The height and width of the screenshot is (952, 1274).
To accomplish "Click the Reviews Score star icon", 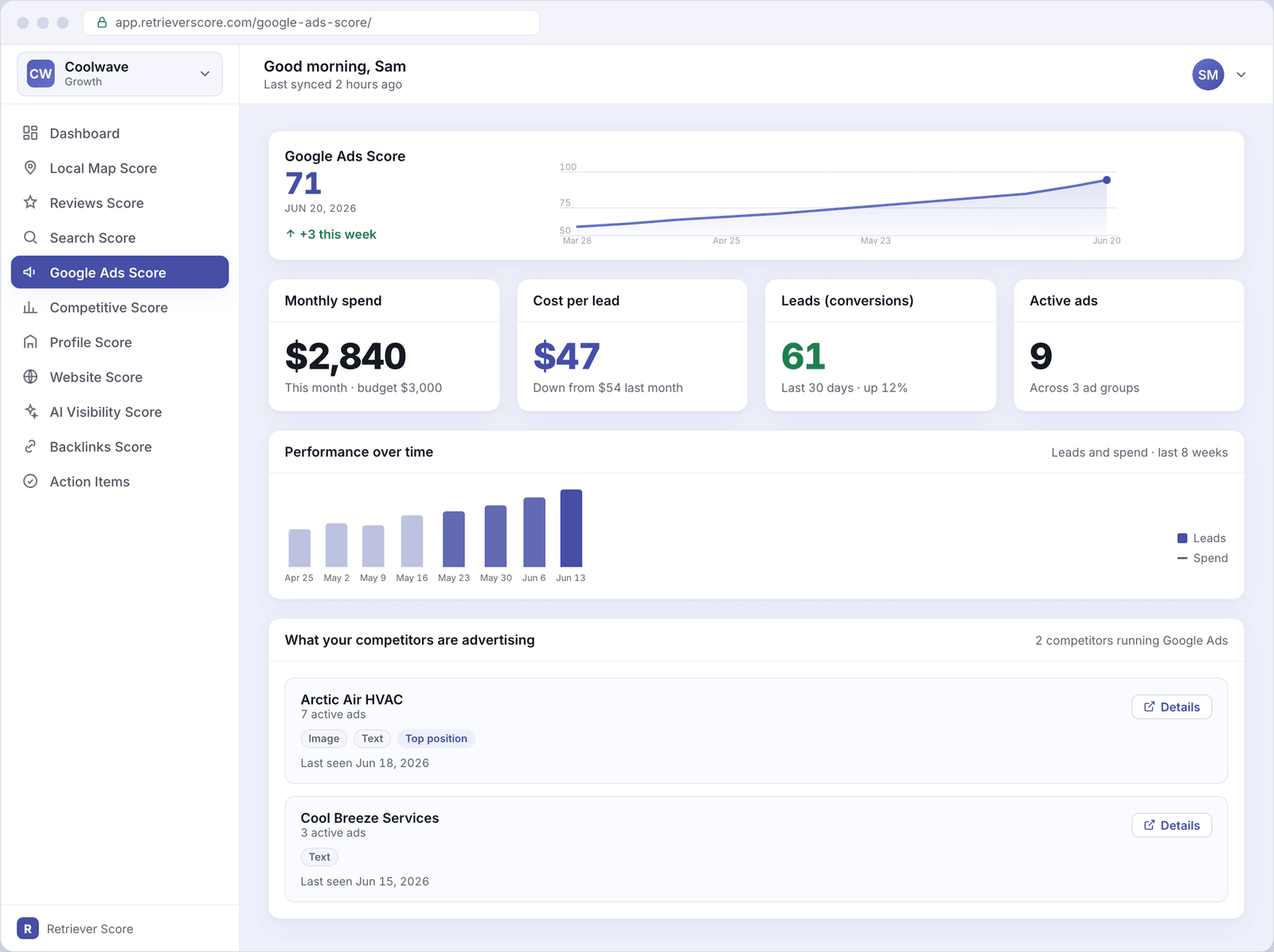I will [x=30, y=202].
